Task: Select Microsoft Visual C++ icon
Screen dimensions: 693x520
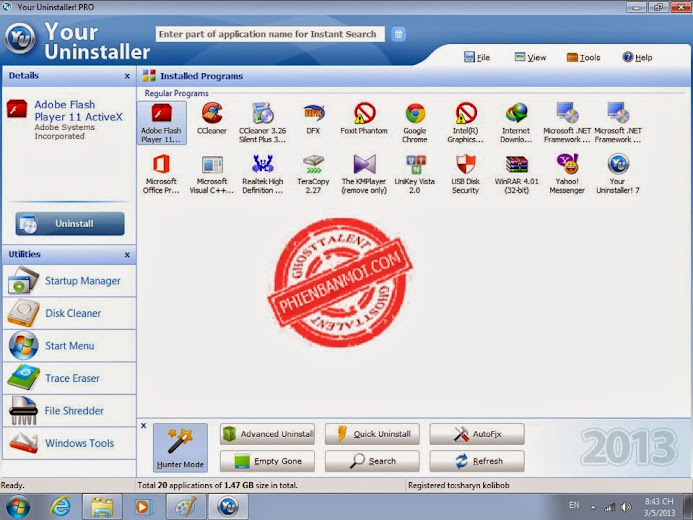Action: (212, 174)
